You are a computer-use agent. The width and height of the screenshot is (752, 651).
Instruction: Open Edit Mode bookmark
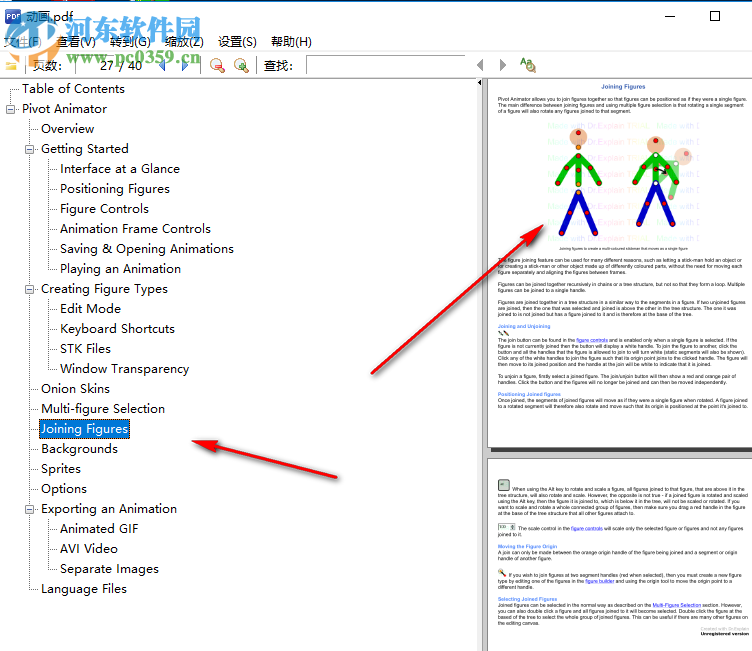pyautogui.click(x=91, y=309)
